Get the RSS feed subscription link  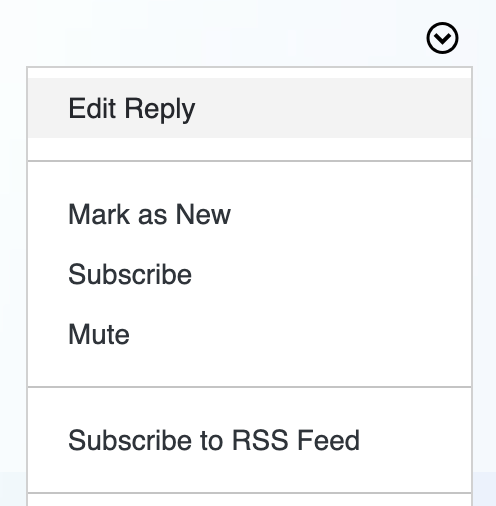249,440
